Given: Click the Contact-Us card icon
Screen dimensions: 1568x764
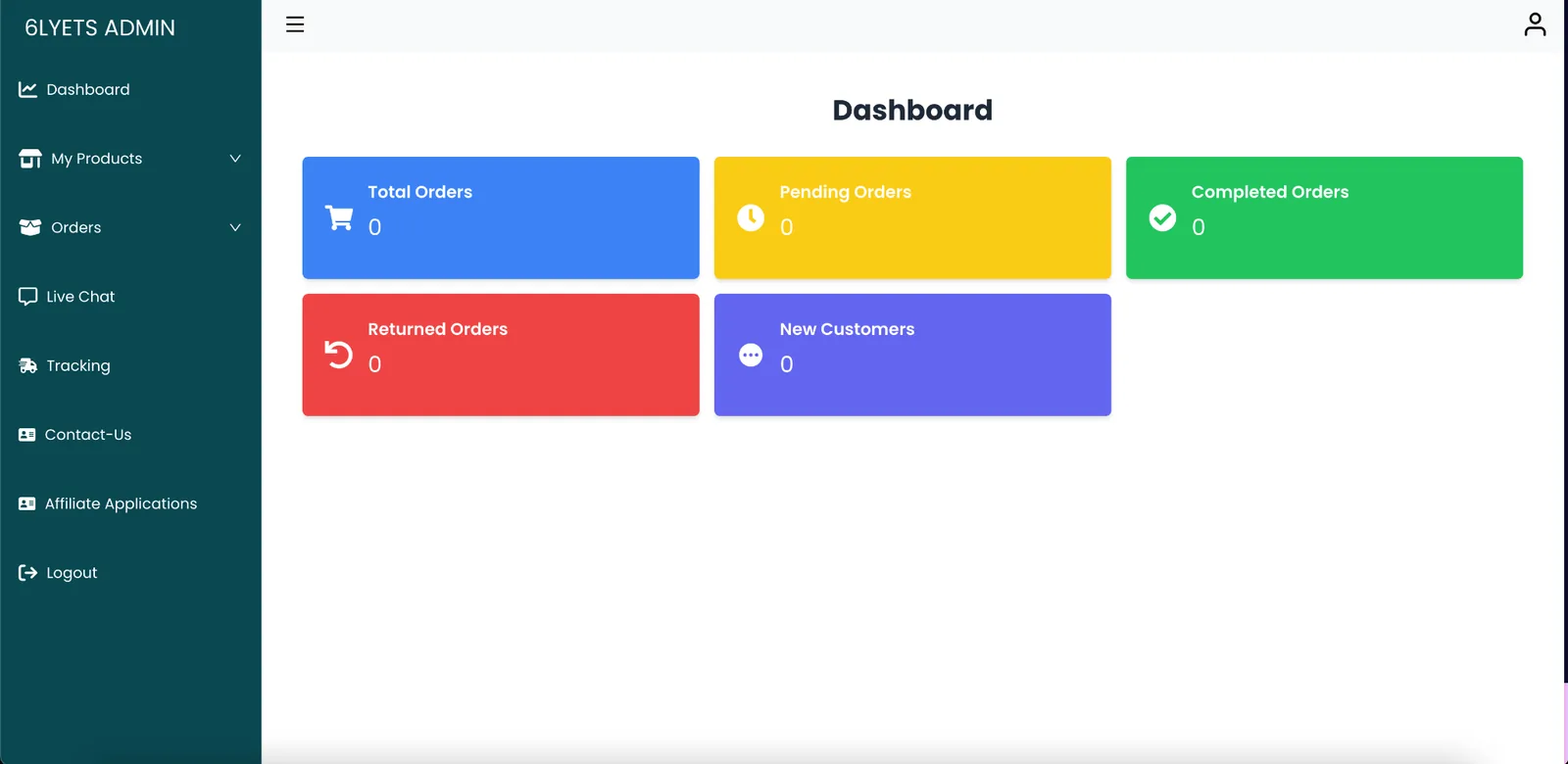Looking at the screenshot, I should [26, 435].
